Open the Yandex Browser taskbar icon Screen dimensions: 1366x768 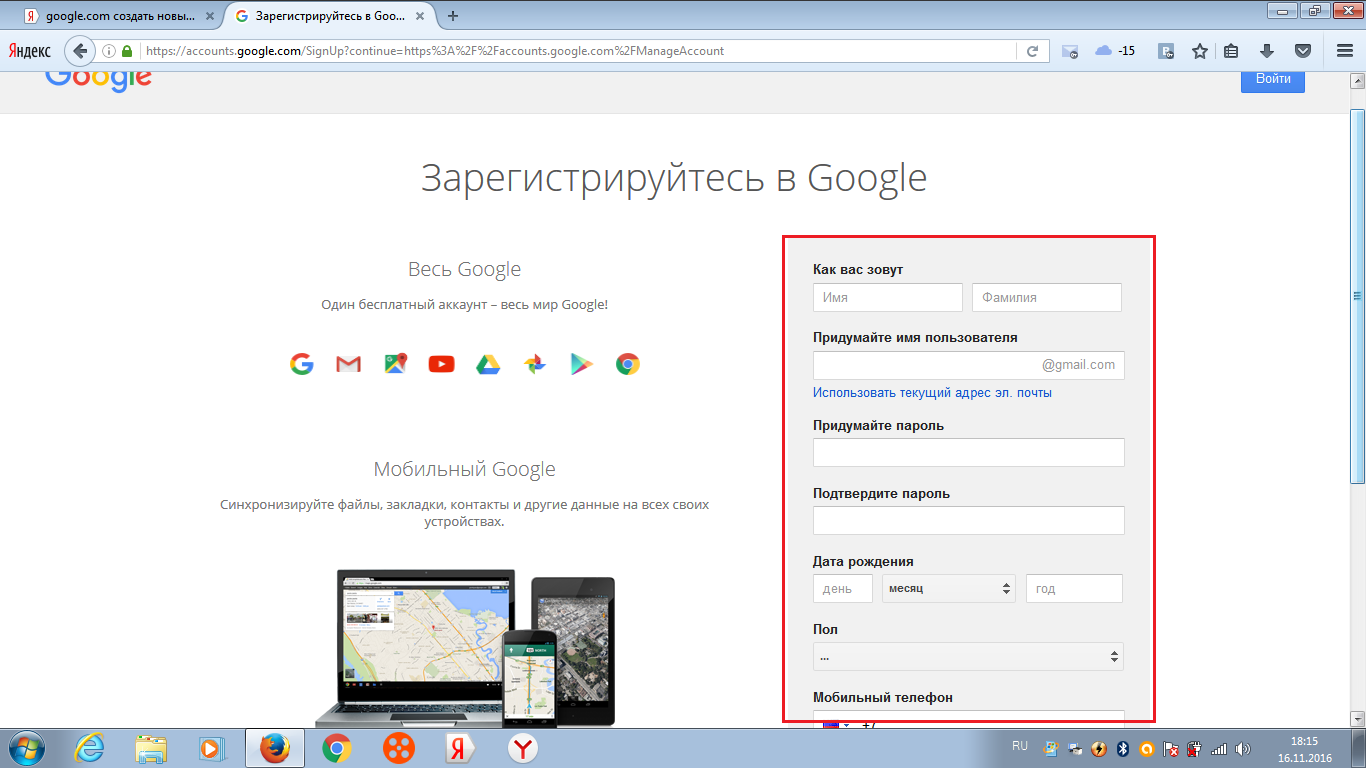click(523, 748)
